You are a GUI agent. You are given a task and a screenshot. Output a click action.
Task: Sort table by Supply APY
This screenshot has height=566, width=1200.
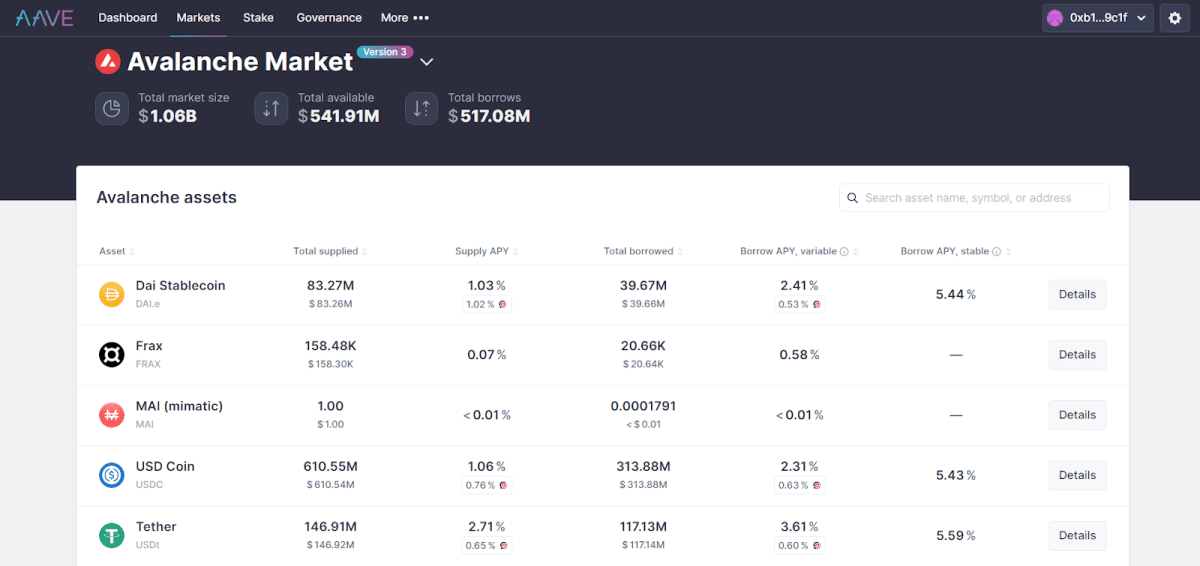pos(487,251)
